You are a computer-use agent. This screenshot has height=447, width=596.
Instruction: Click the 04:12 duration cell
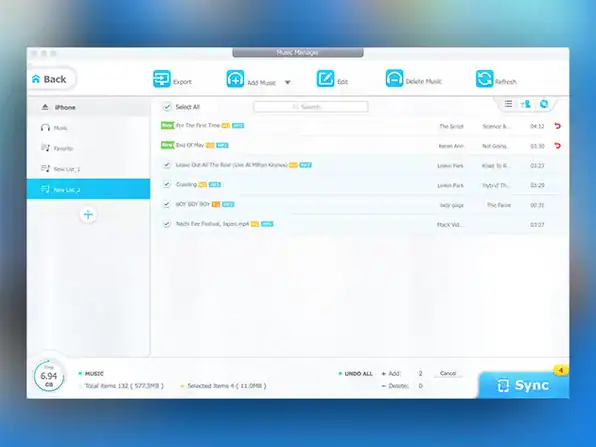pos(537,126)
